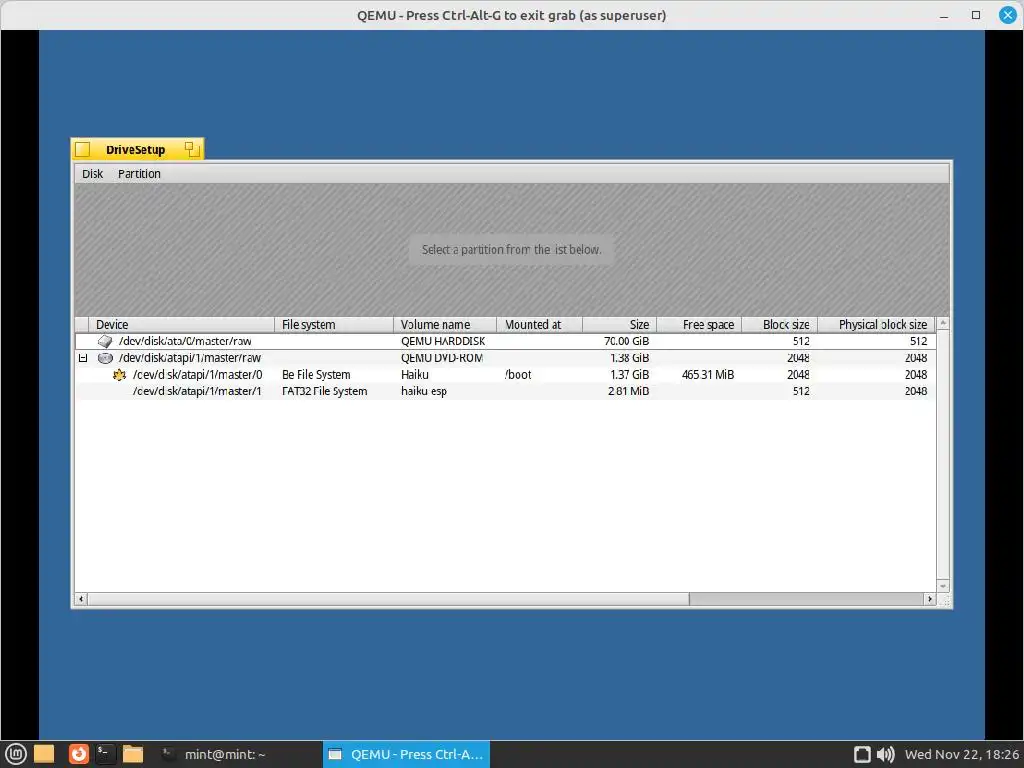The image size is (1024, 768).
Task: Sort by the Size column header
Action: coord(619,325)
